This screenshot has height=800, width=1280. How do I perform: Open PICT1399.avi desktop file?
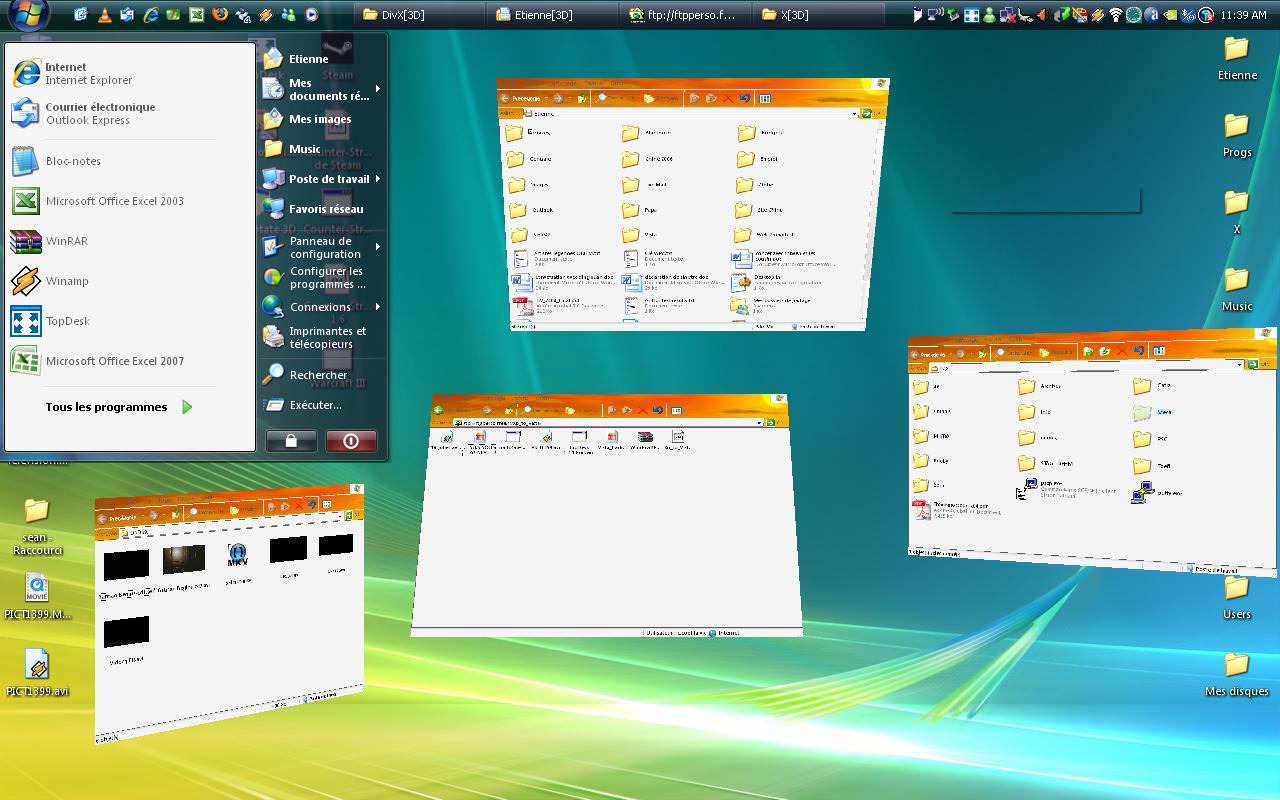37,674
